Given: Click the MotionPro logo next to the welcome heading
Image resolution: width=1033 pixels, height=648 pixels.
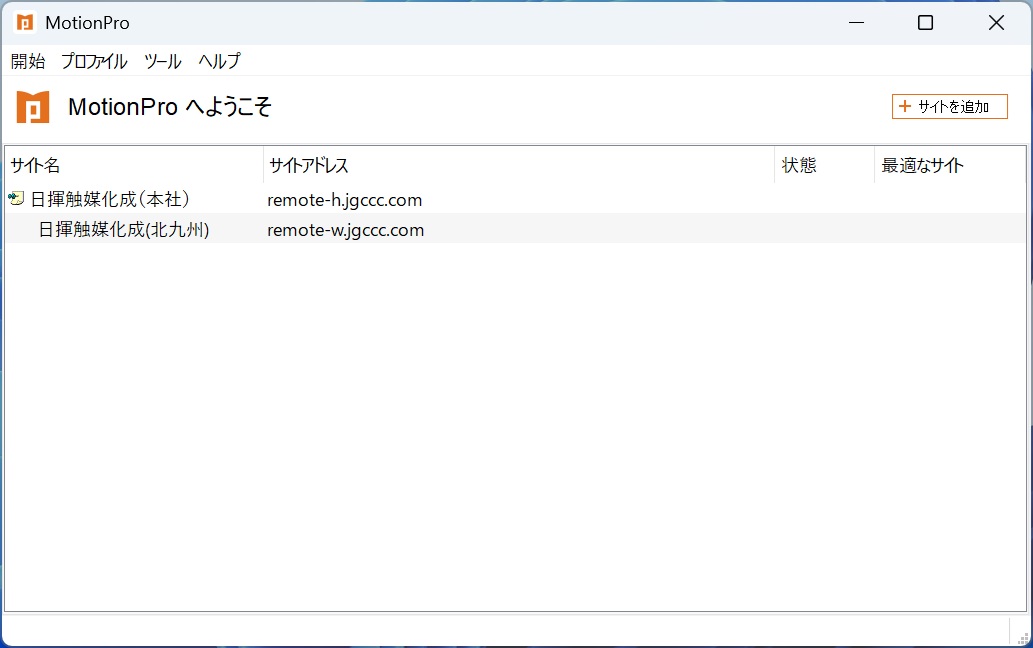Looking at the screenshot, I should pyautogui.click(x=33, y=107).
